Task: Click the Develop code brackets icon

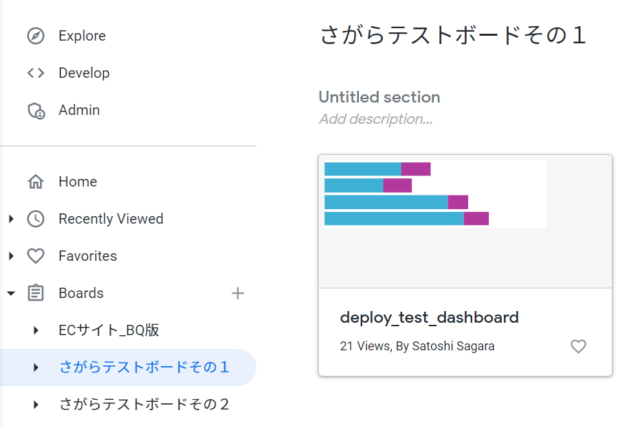Action: click(x=36, y=73)
